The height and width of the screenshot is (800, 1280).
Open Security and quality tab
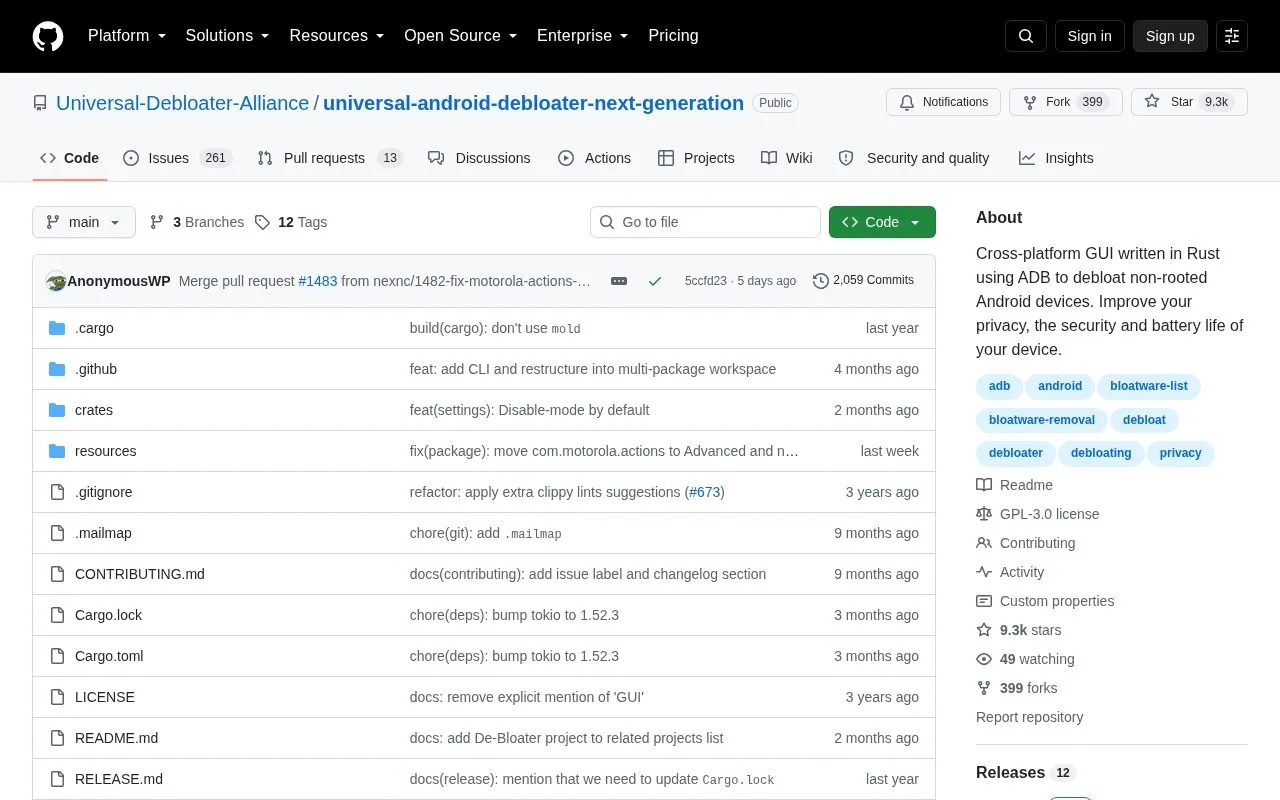(x=914, y=158)
